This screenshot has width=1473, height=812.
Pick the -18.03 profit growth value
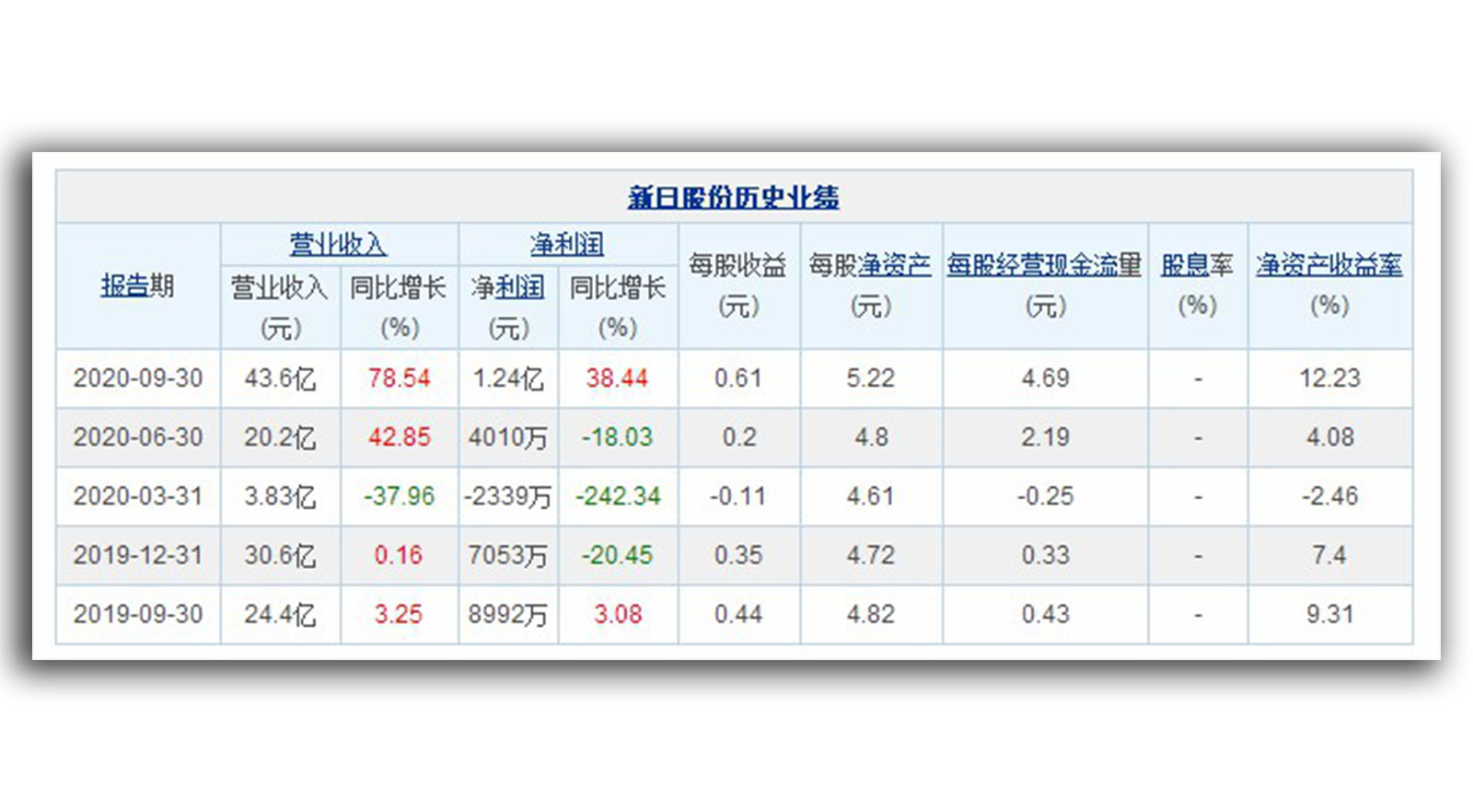[618, 437]
